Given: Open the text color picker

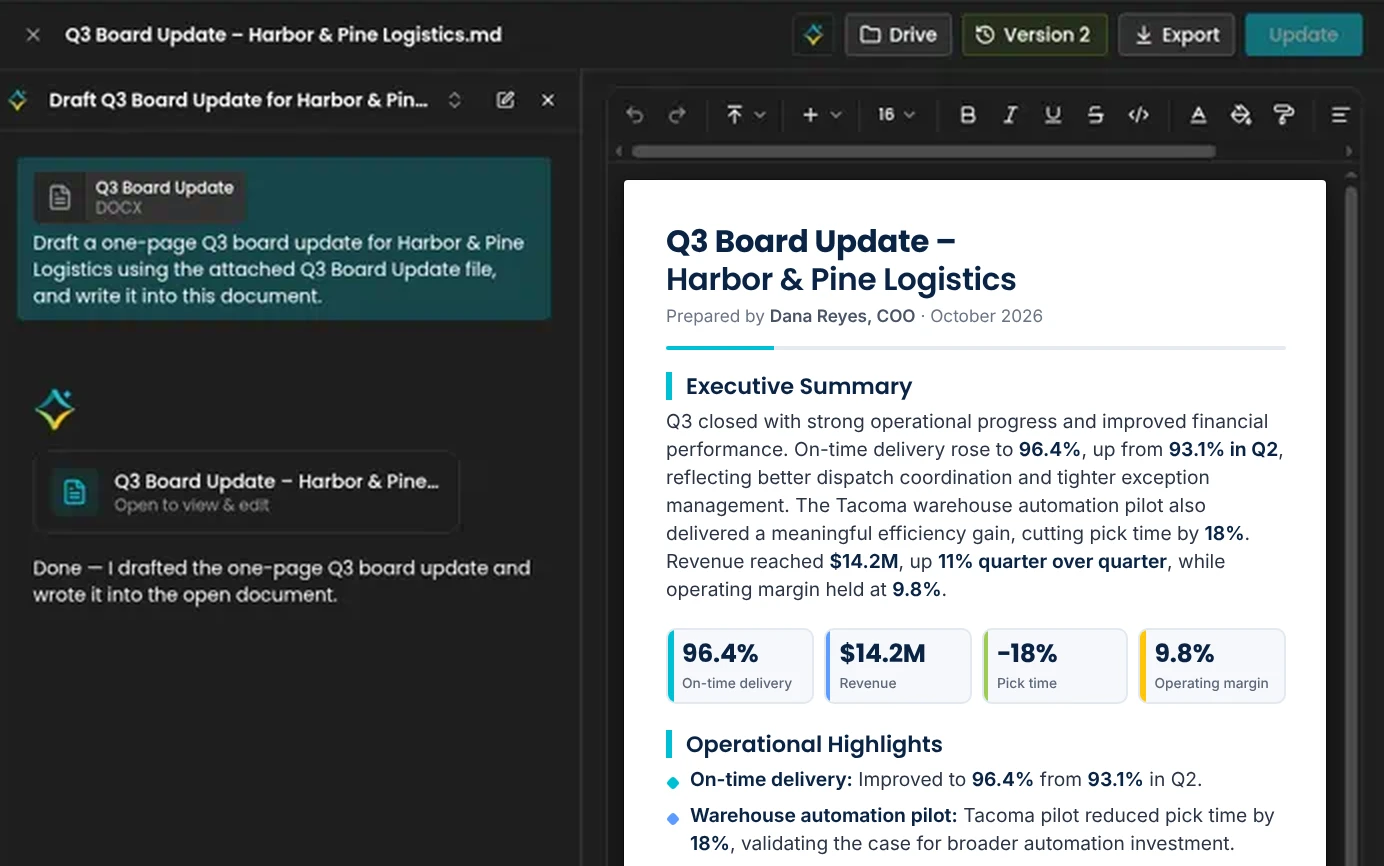Looking at the screenshot, I should coord(1198,115).
